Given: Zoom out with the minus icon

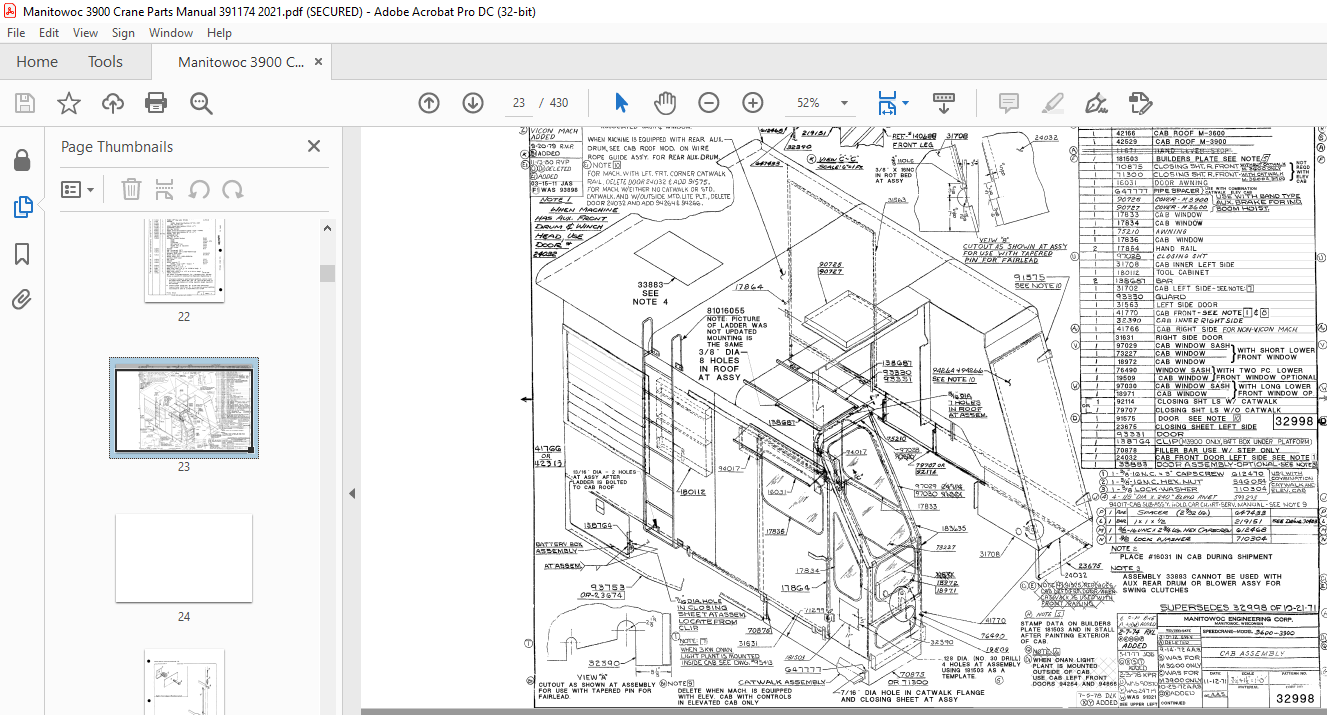Looking at the screenshot, I should pyautogui.click(x=709, y=103).
